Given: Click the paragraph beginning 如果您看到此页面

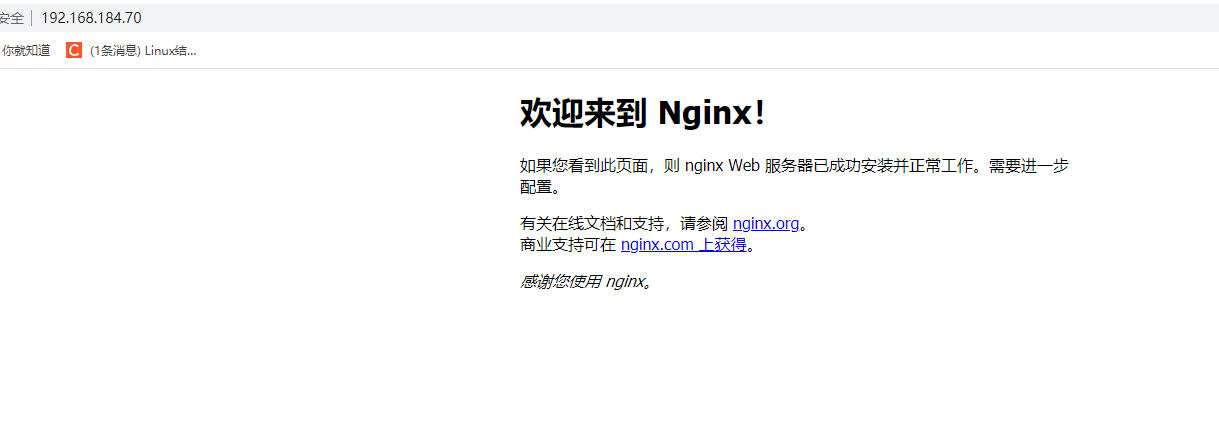Looking at the screenshot, I should (x=794, y=176).
